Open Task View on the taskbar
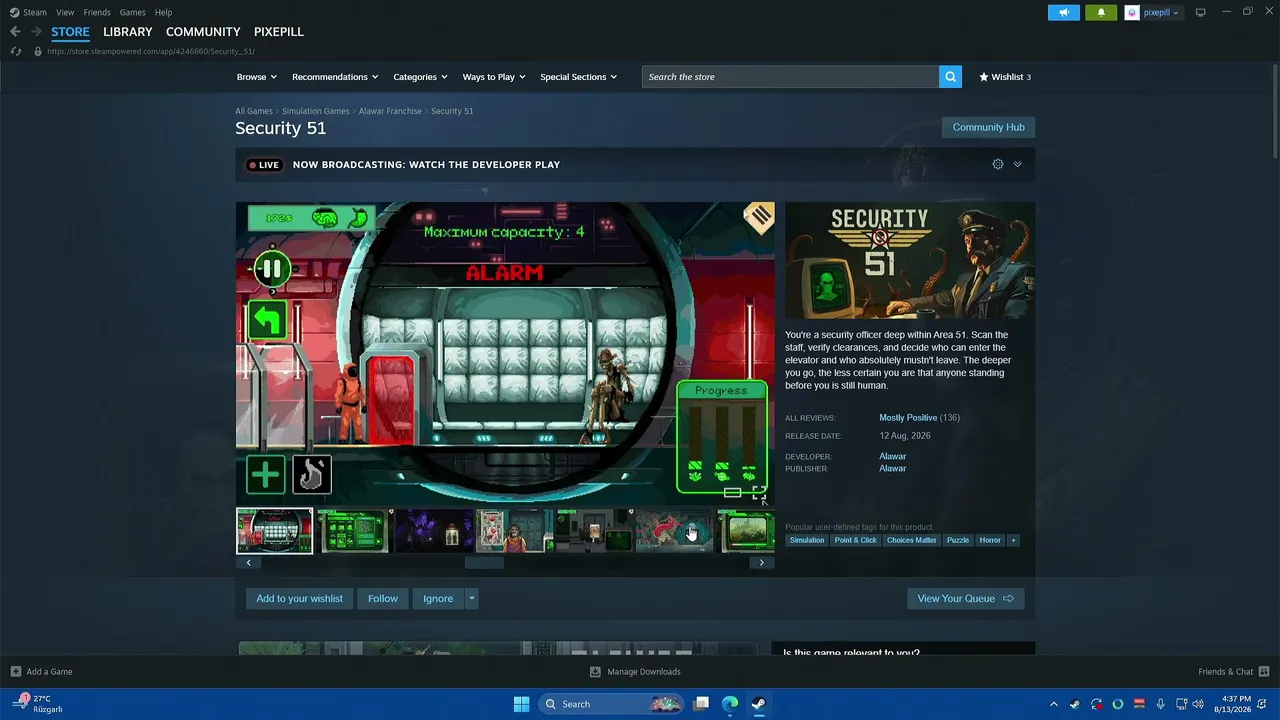The image size is (1280, 720). click(x=702, y=704)
